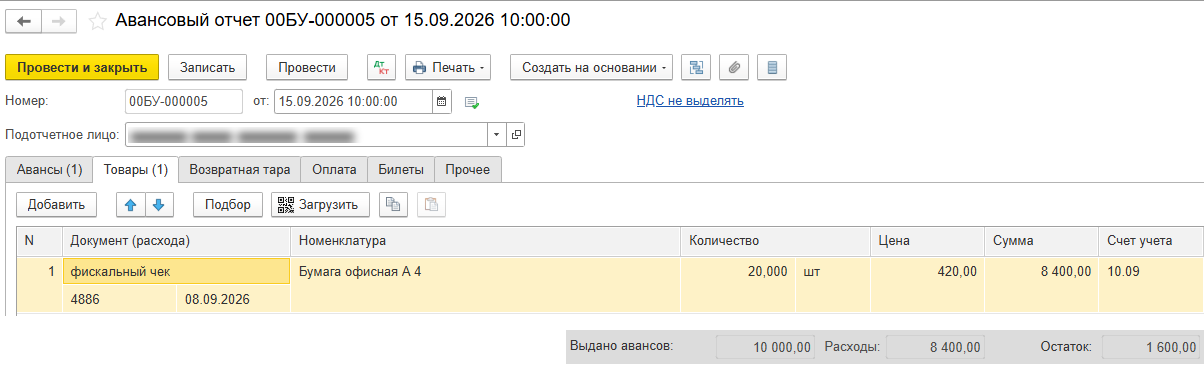Switch to the Авансы (1) tab
Viewport: 1204px width, 365px height.
pyautogui.click(x=48, y=170)
